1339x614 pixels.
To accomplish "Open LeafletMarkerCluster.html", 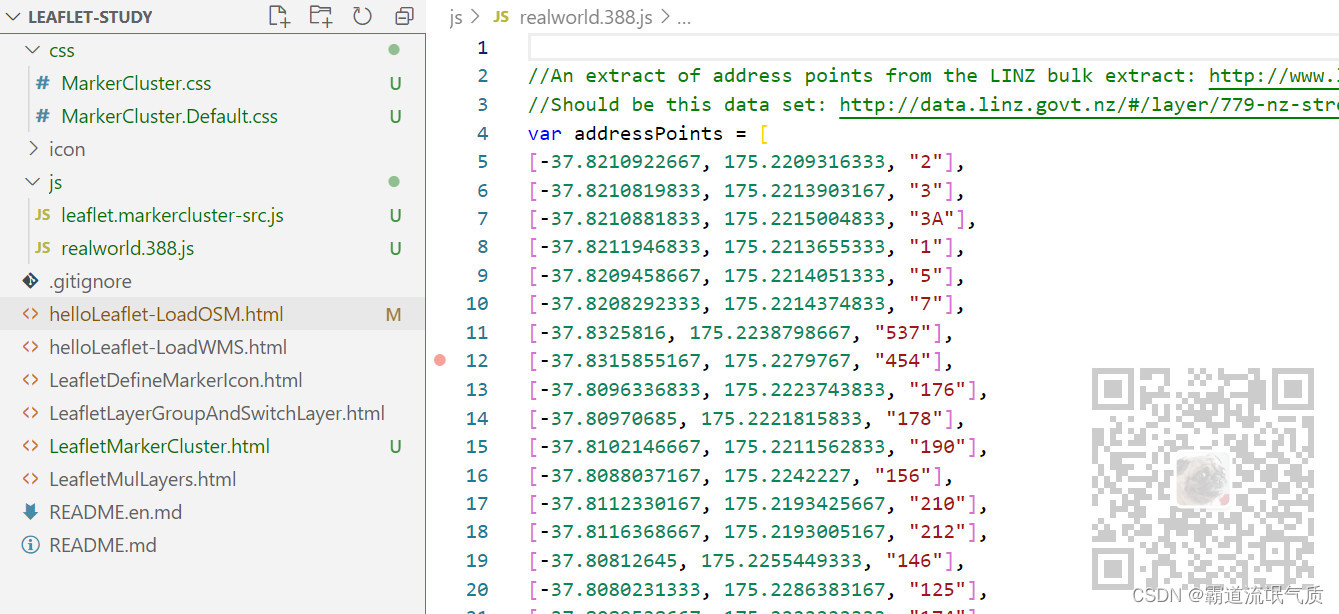I will [x=159, y=446].
